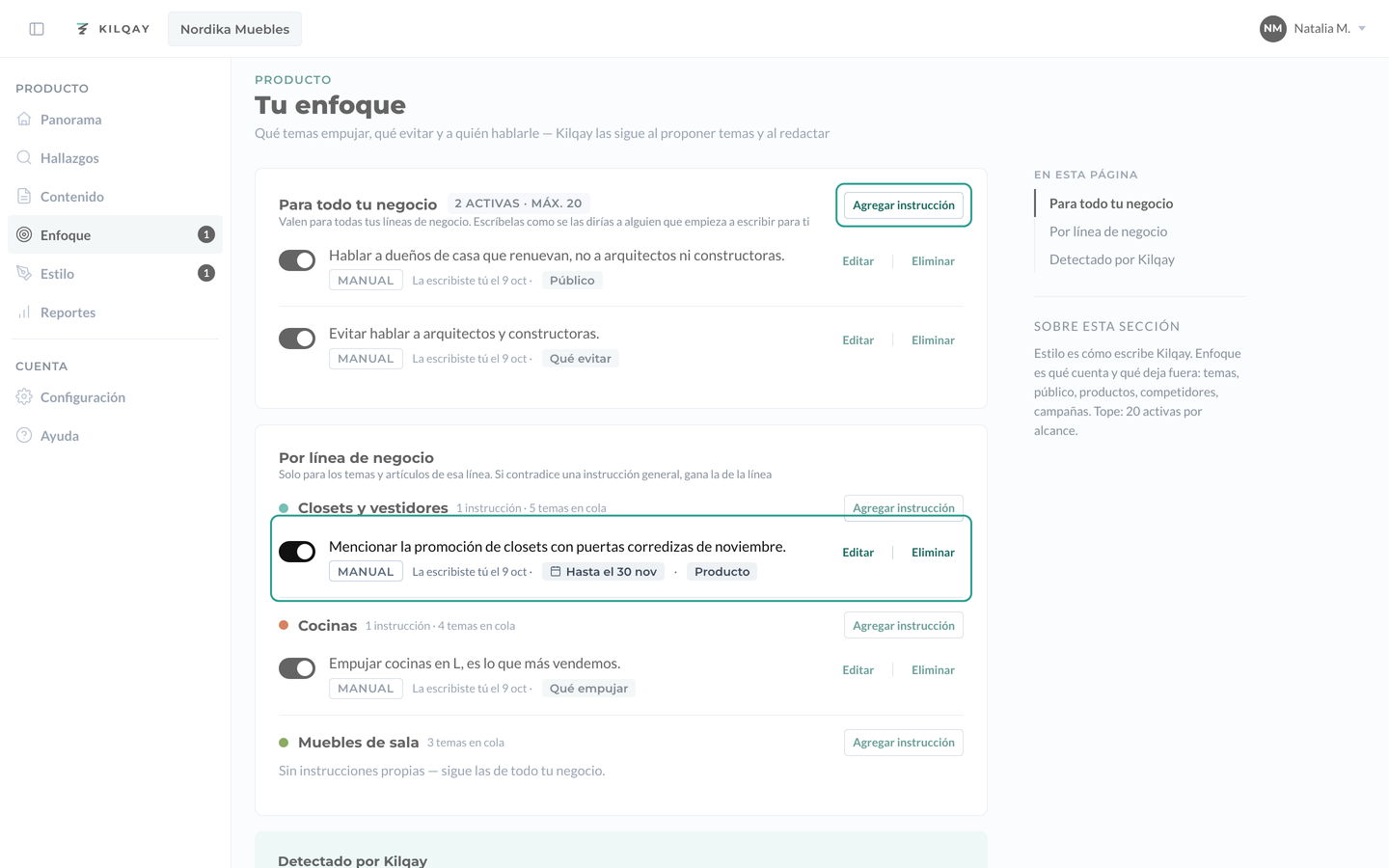Open the Natalia M. account dropdown arrow
The height and width of the screenshot is (868, 1389).
(x=1362, y=29)
